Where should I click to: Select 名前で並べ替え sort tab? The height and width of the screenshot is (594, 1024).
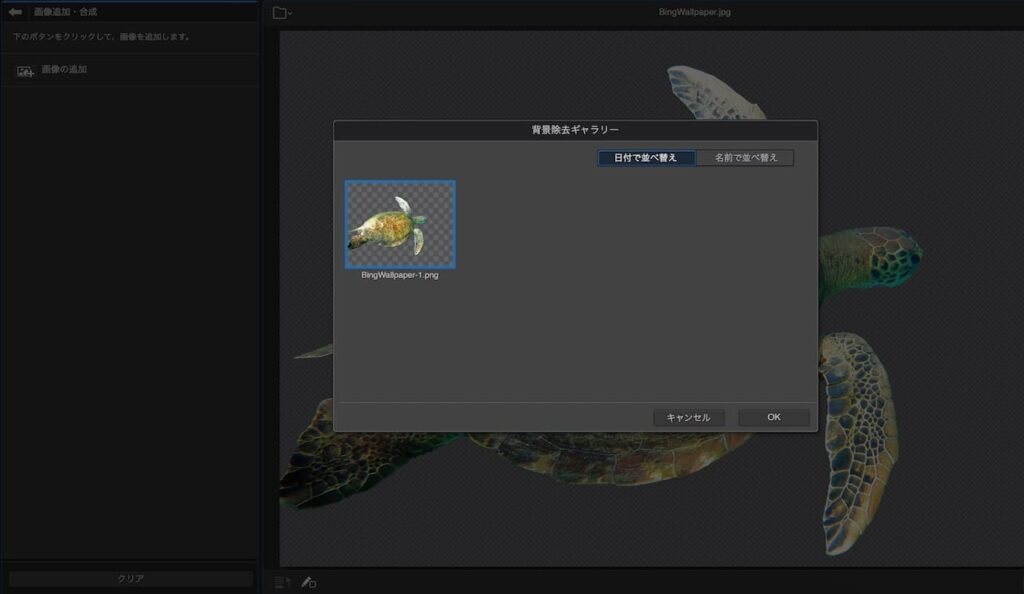tap(746, 157)
